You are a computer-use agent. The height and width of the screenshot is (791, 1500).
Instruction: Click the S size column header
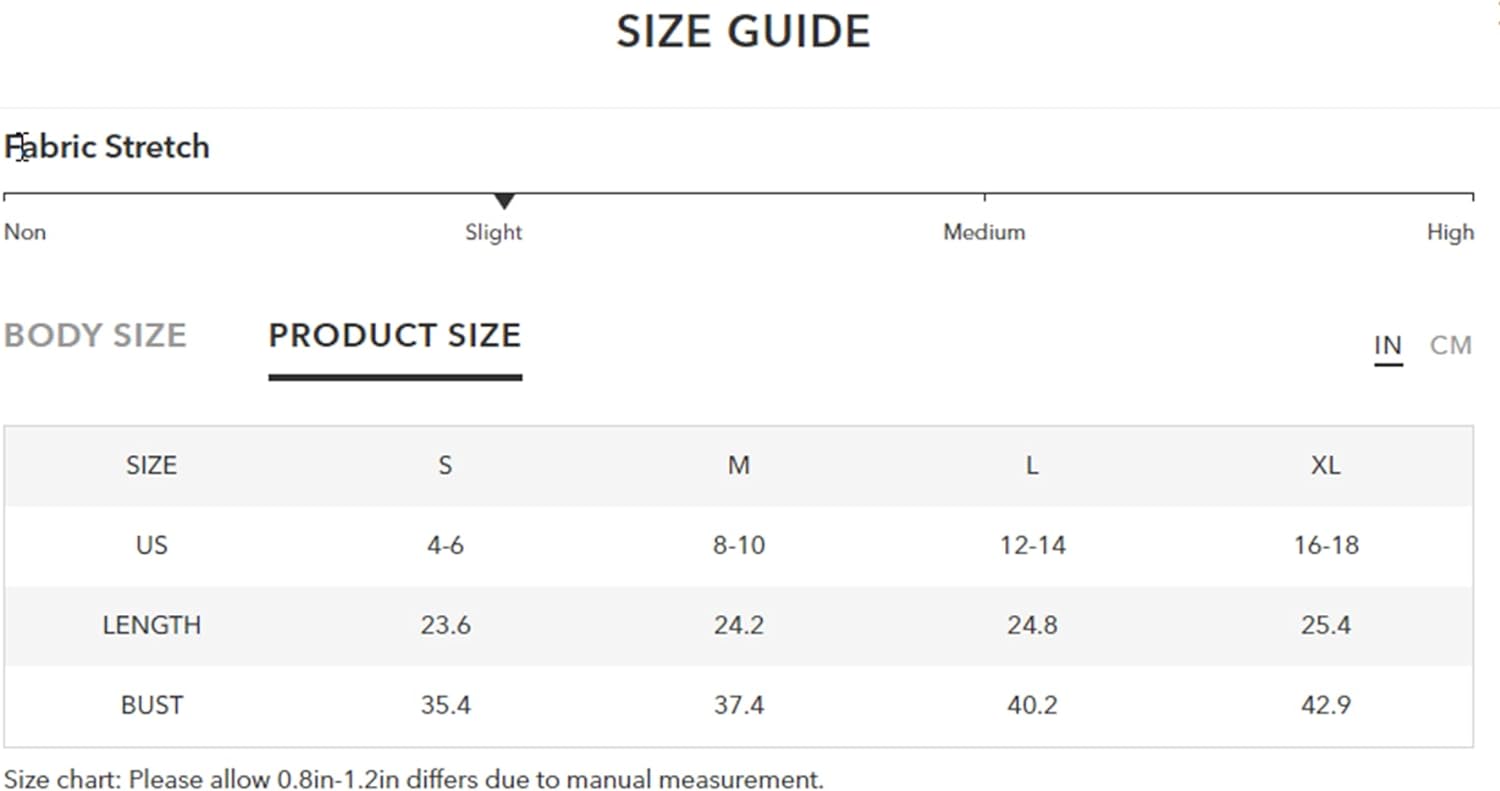[x=445, y=465]
